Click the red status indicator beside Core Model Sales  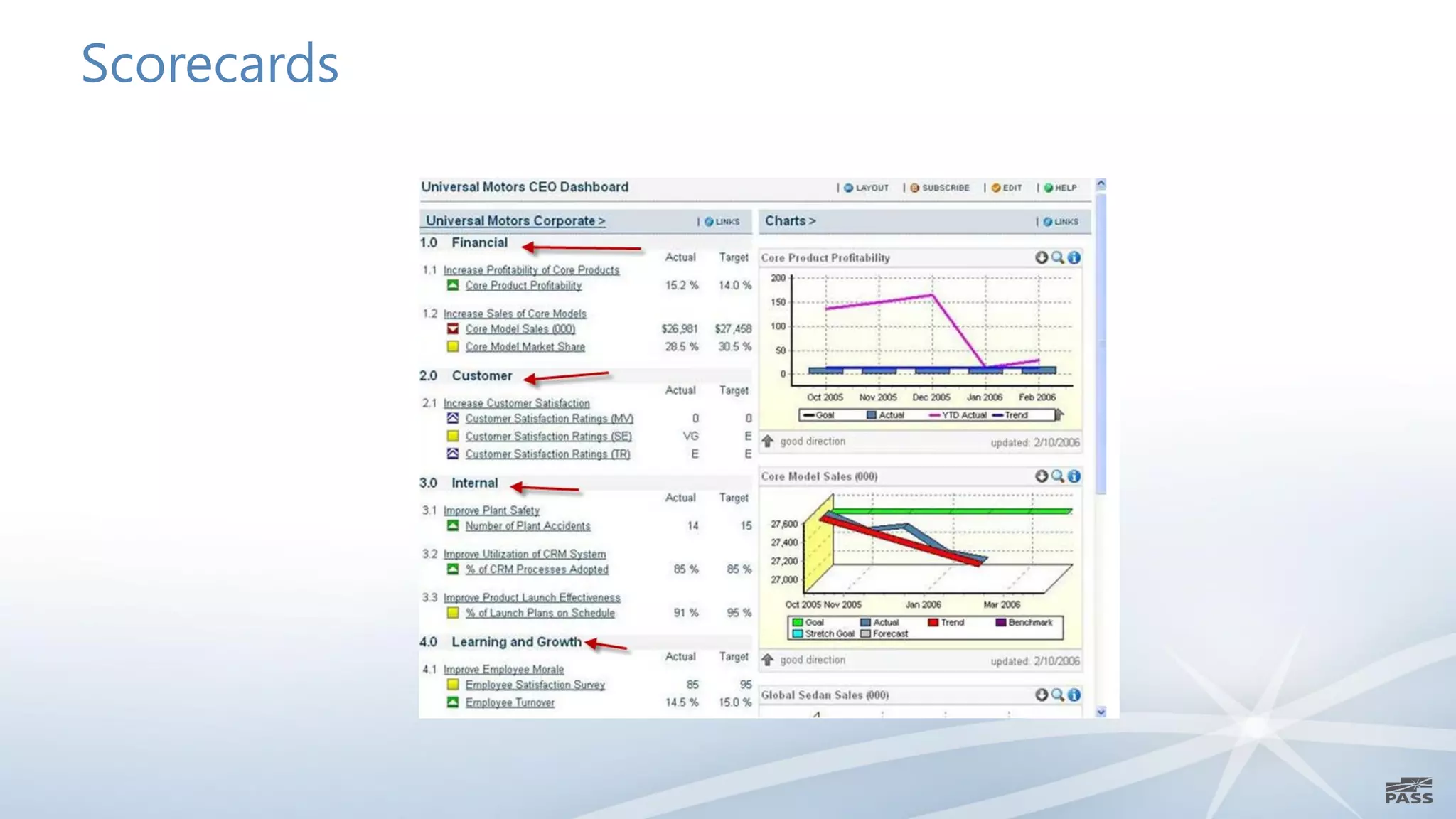tap(453, 328)
